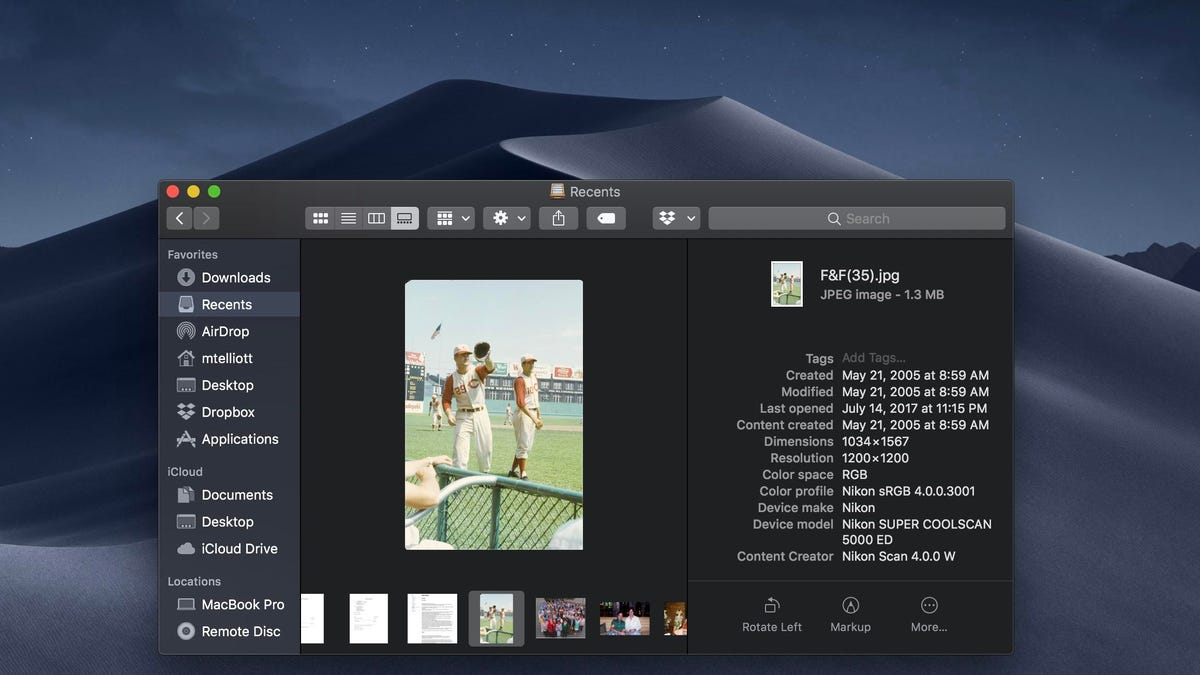Open the group-by arrangement dropdown
The image size is (1200, 675).
coord(450,218)
